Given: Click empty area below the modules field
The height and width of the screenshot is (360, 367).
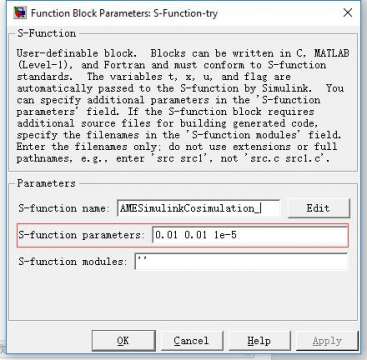Looking at the screenshot, I should pos(183,295).
